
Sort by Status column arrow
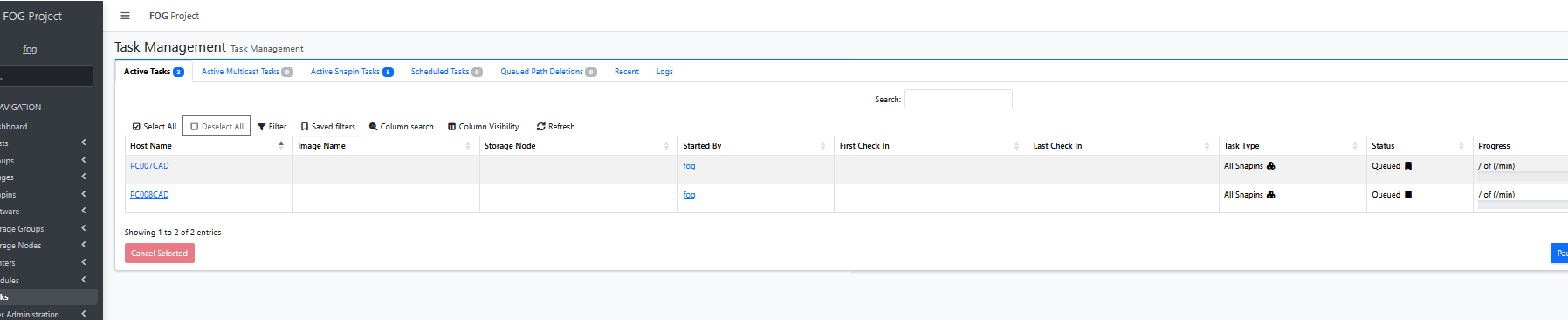pyautogui.click(x=1461, y=145)
